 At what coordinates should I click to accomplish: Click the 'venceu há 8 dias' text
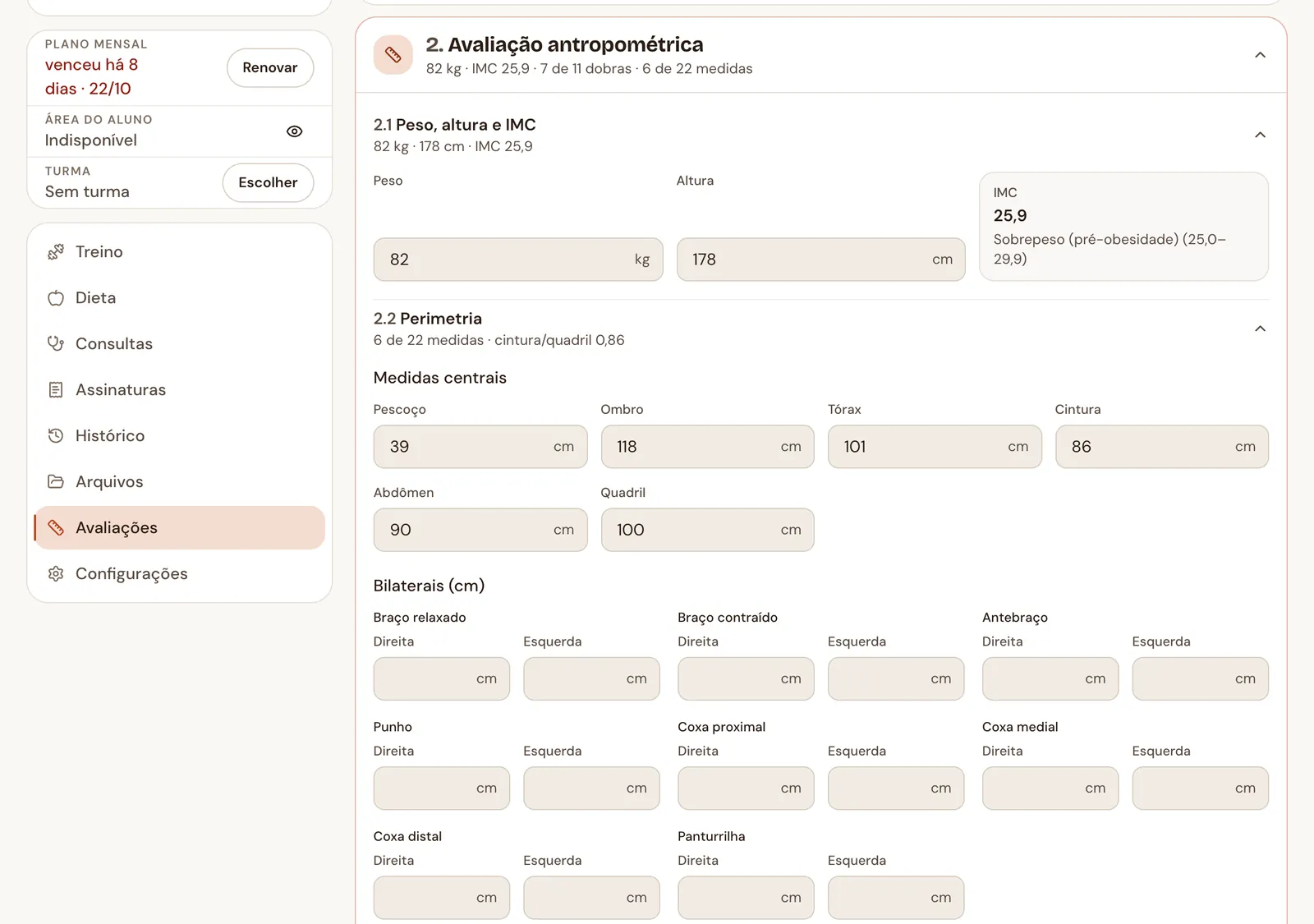[91, 76]
